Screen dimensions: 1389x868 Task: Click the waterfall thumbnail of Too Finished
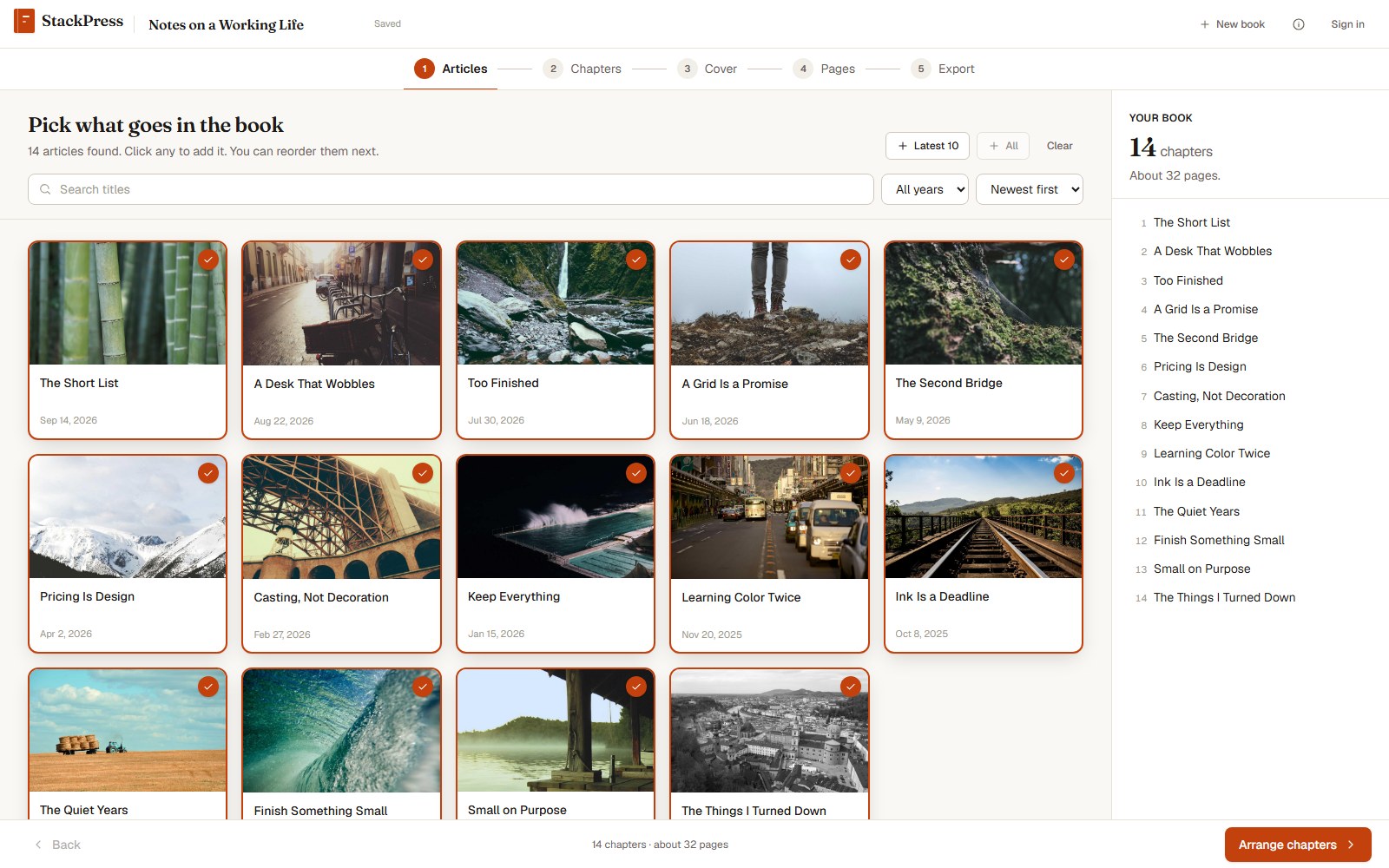(556, 304)
